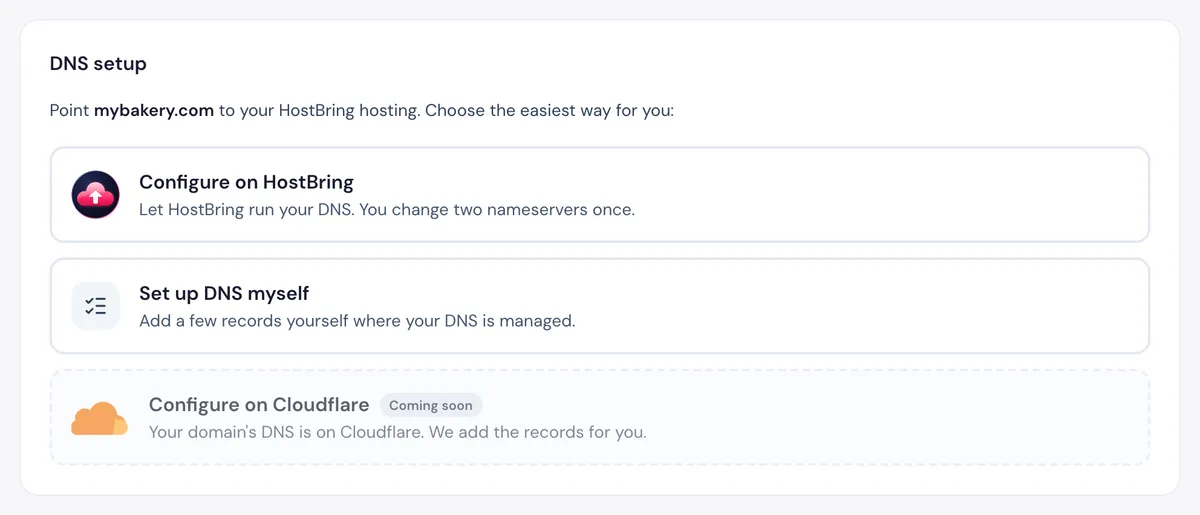Click the Configure on Cloudflare heading
This screenshot has height=515, width=1200.
[x=259, y=405]
